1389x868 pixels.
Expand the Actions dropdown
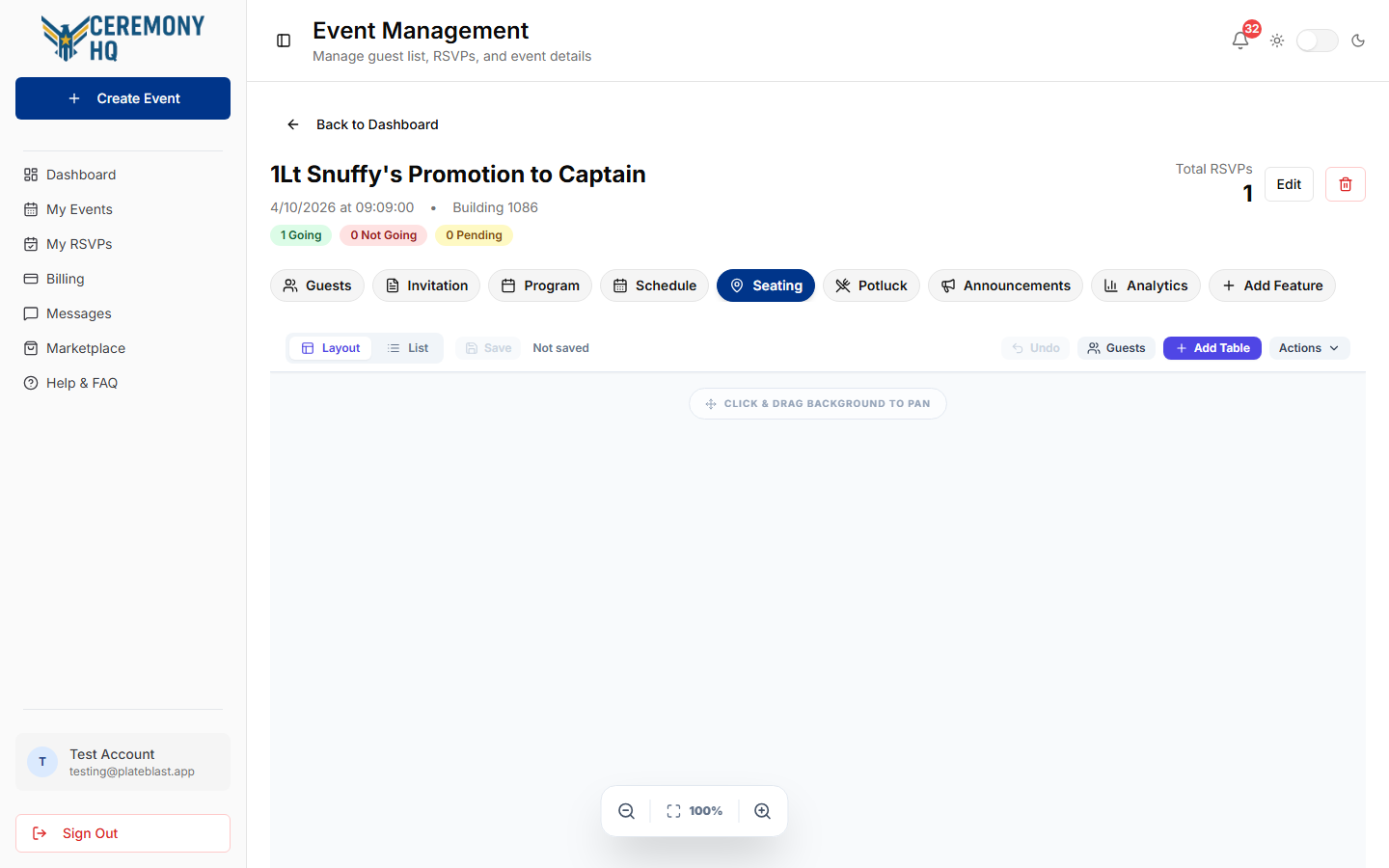[1309, 348]
